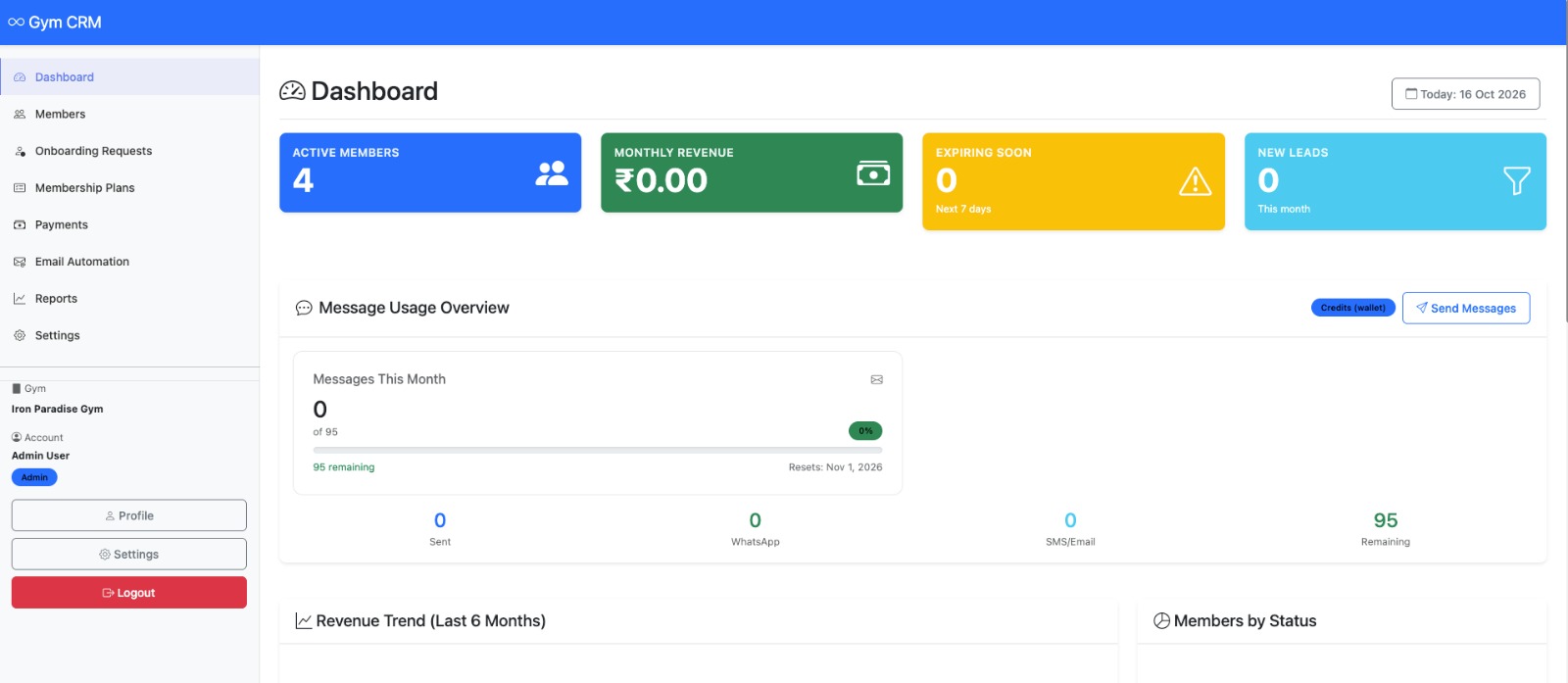The width and height of the screenshot is (1568, 683).
Task: Click the Today: 16 Oct 2026 date box
Action: coord(1466,94)
